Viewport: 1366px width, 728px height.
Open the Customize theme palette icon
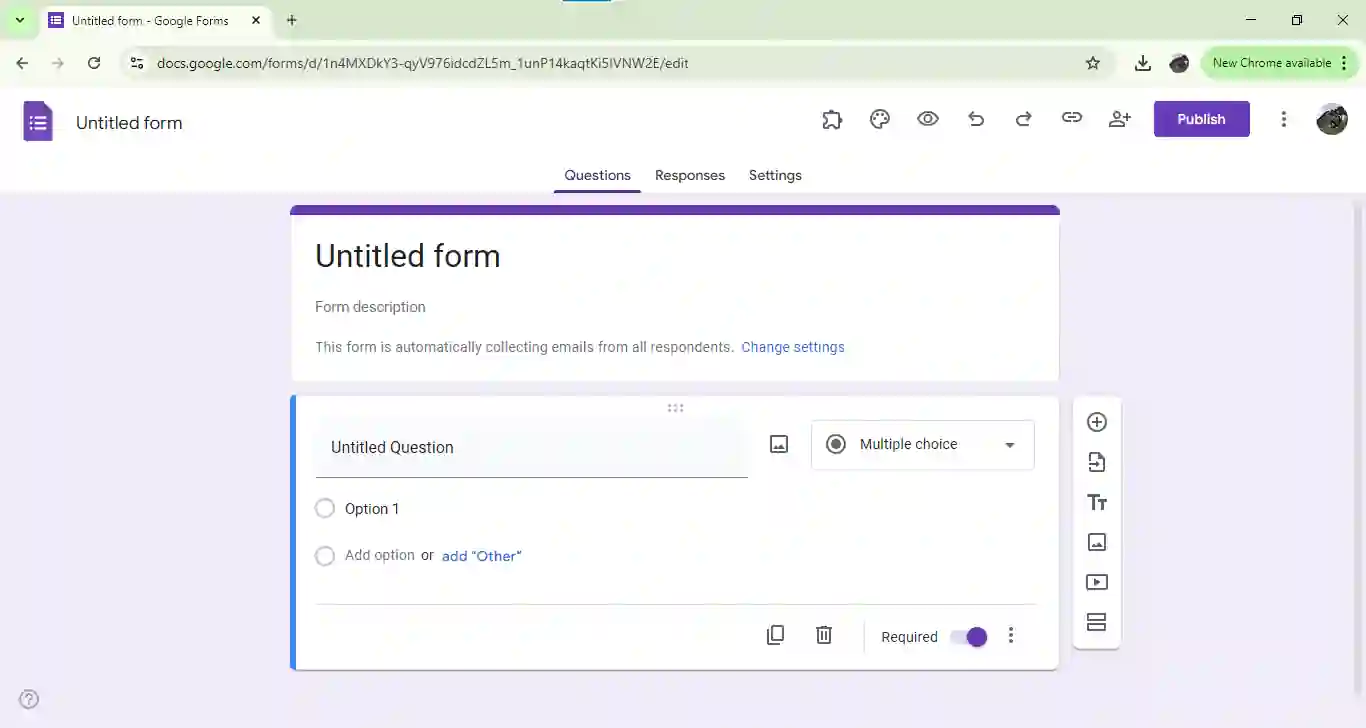880,118
